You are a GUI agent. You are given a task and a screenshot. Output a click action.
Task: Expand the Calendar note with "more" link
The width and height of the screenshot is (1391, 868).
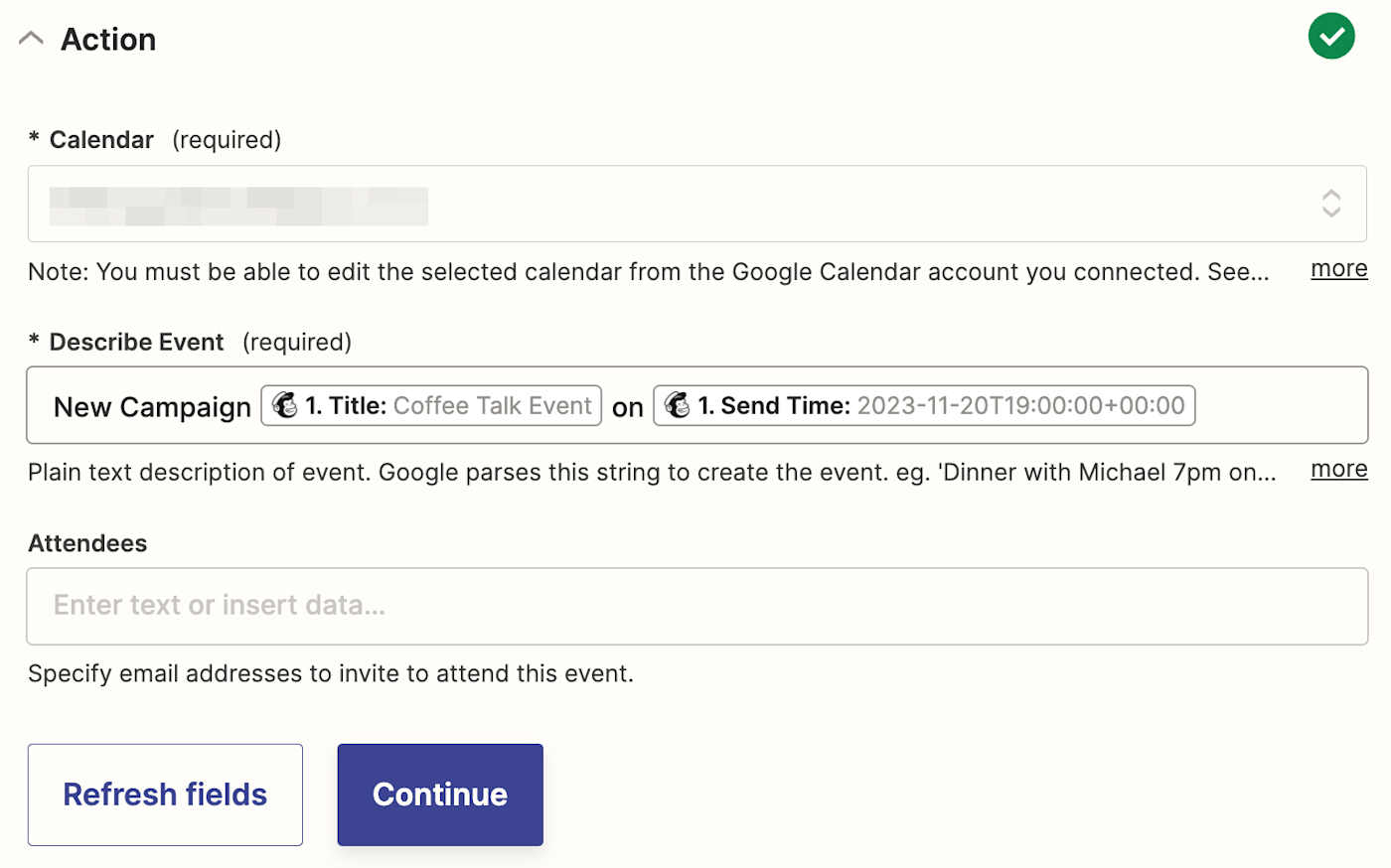(1338, 269)
